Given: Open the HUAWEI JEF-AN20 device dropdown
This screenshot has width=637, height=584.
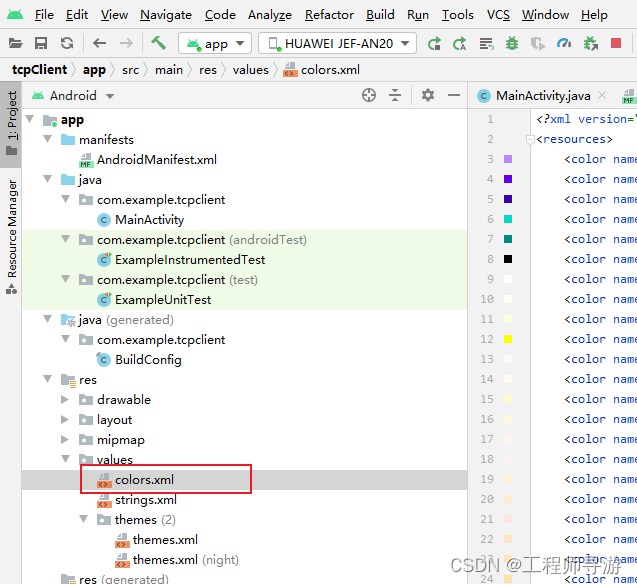Looking at the screenshot, I should pos(338,43).
